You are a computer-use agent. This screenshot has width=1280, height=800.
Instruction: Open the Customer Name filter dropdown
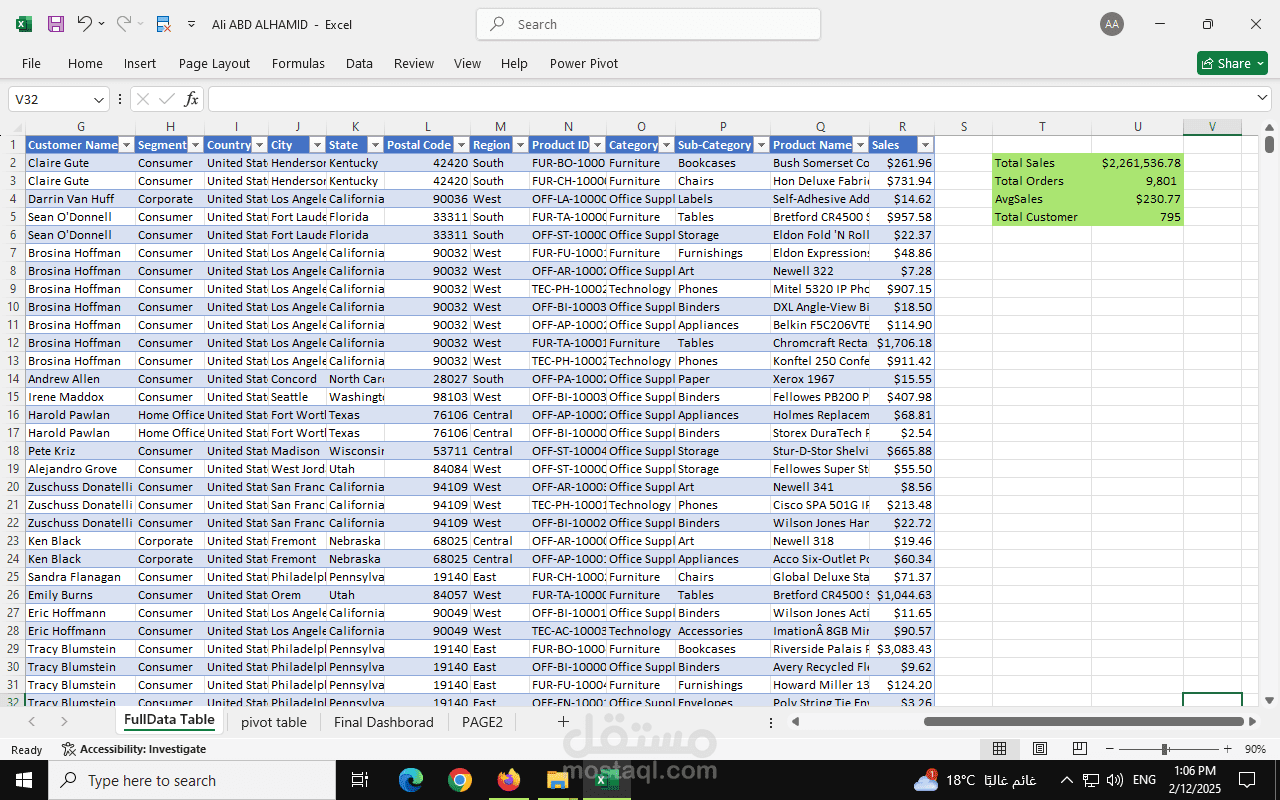click(126, 145)
